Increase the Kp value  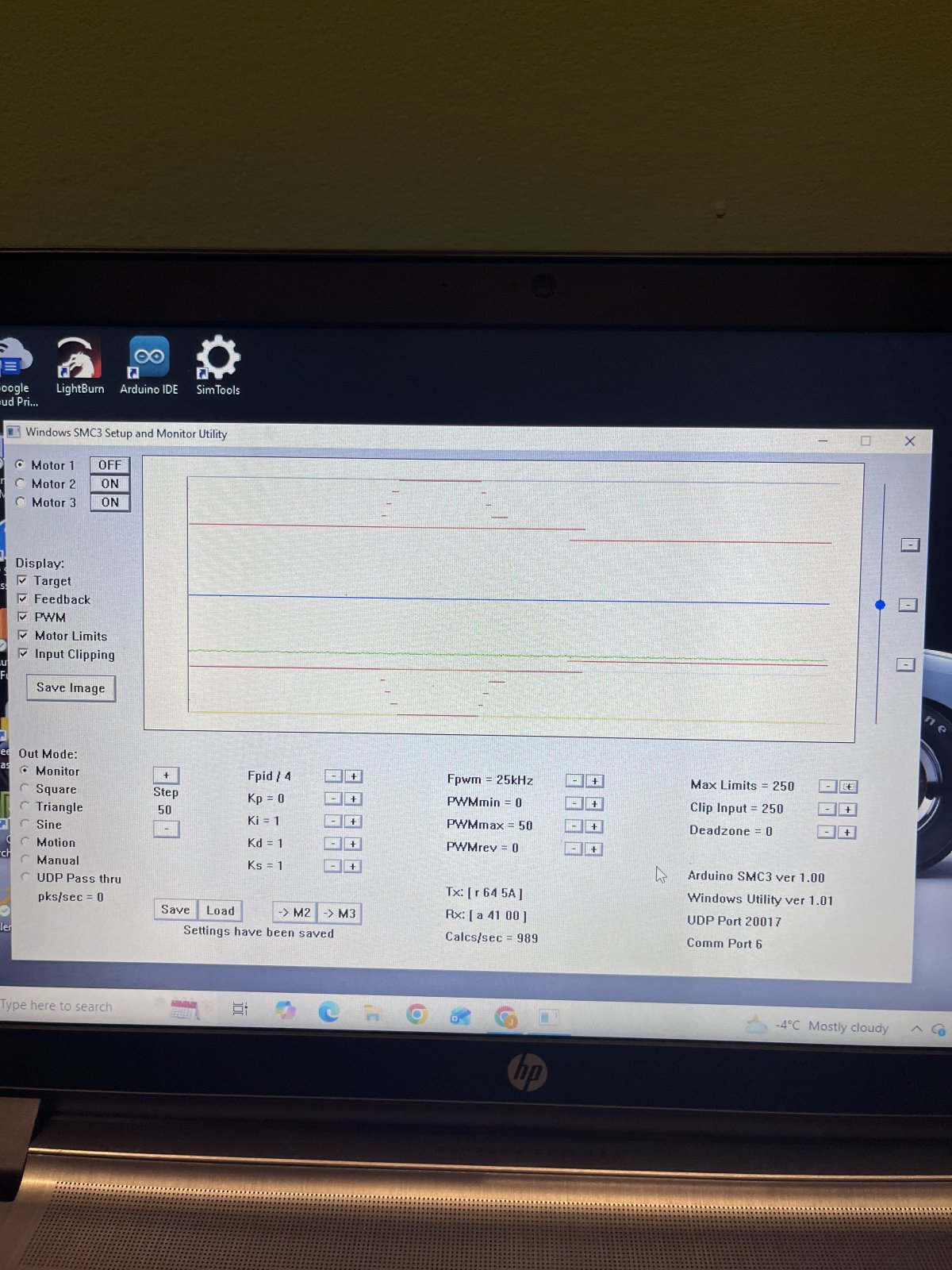coord(353,799)
